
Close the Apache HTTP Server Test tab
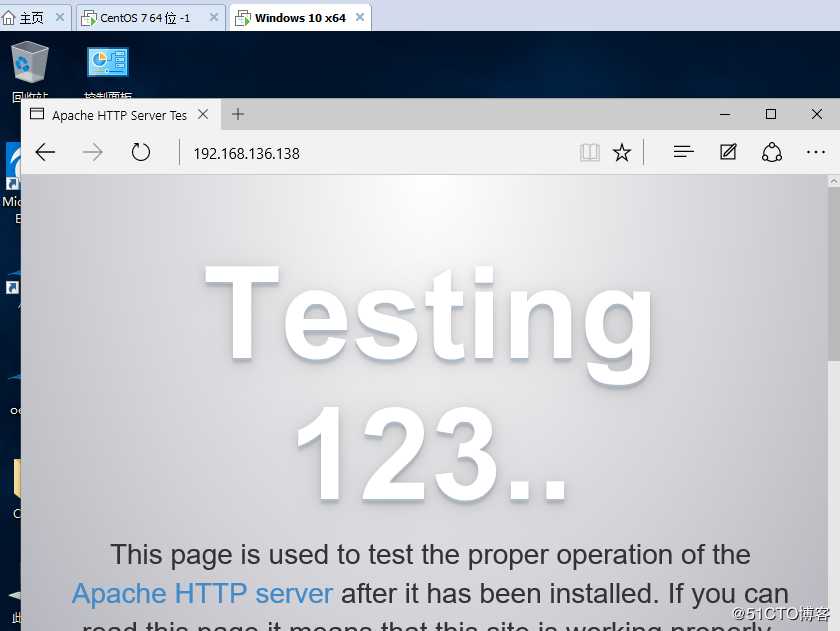(x=203, y=114)
